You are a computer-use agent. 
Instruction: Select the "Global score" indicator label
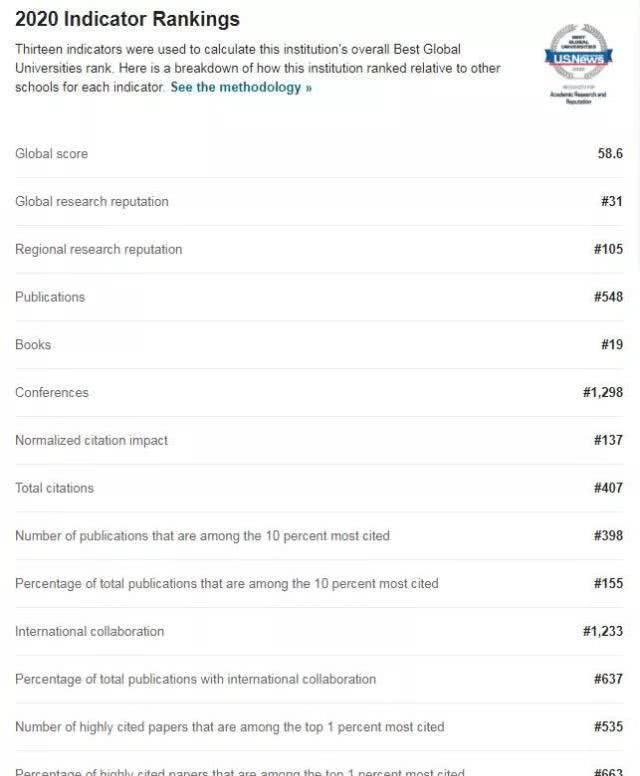[51, 154]
